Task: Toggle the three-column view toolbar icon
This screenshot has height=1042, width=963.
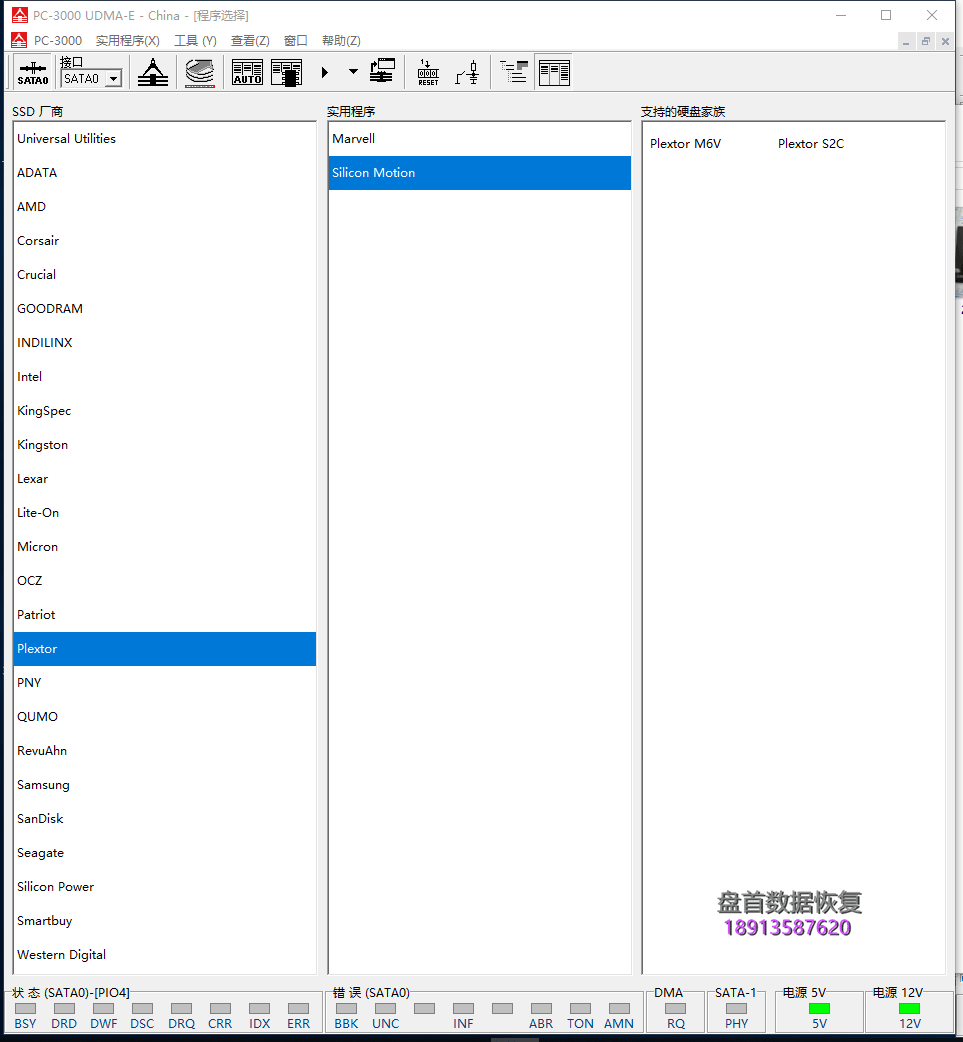Action: (554, 72)
